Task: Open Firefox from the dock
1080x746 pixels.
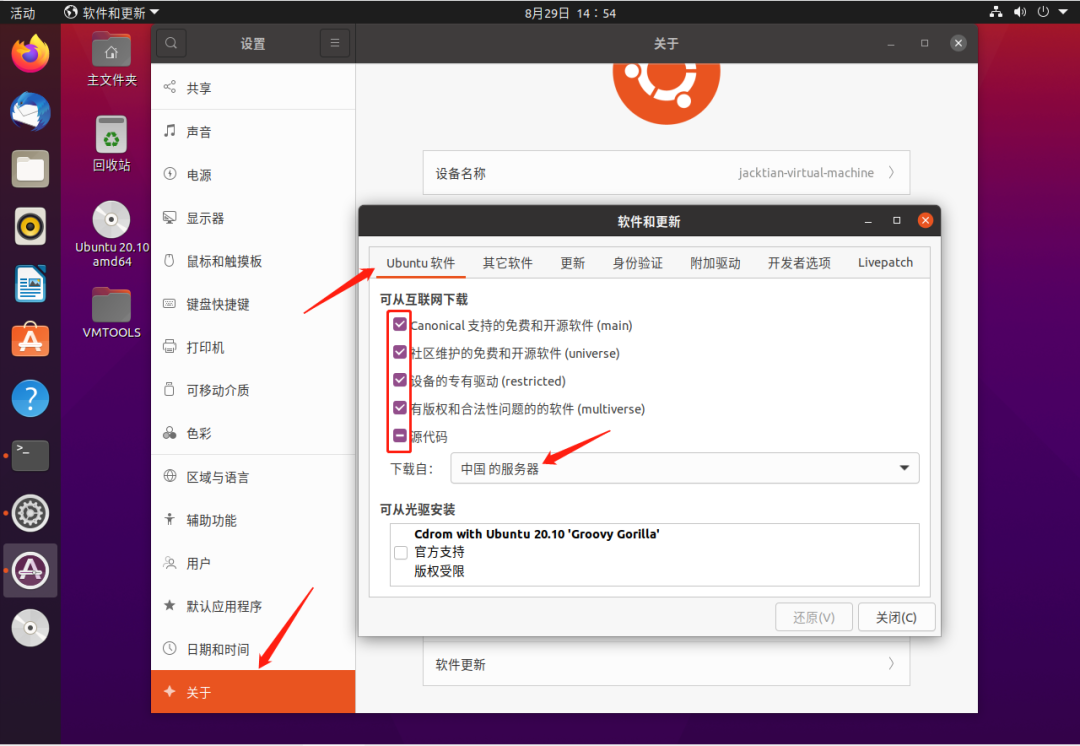Action: (30, 54)
